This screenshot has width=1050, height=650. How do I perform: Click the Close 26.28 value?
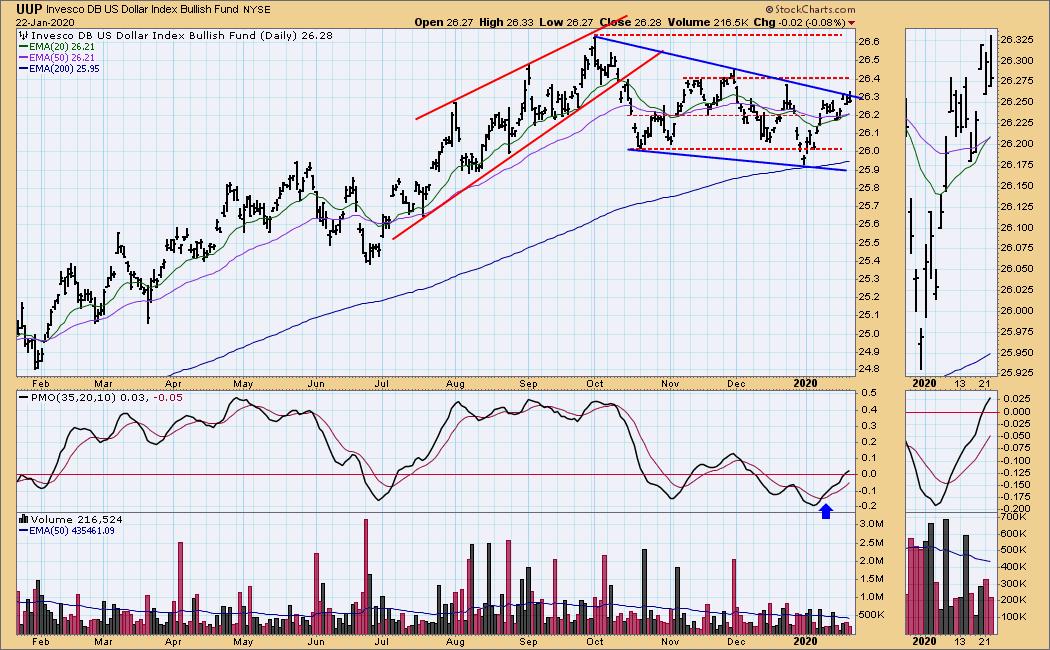click(630, 22)
